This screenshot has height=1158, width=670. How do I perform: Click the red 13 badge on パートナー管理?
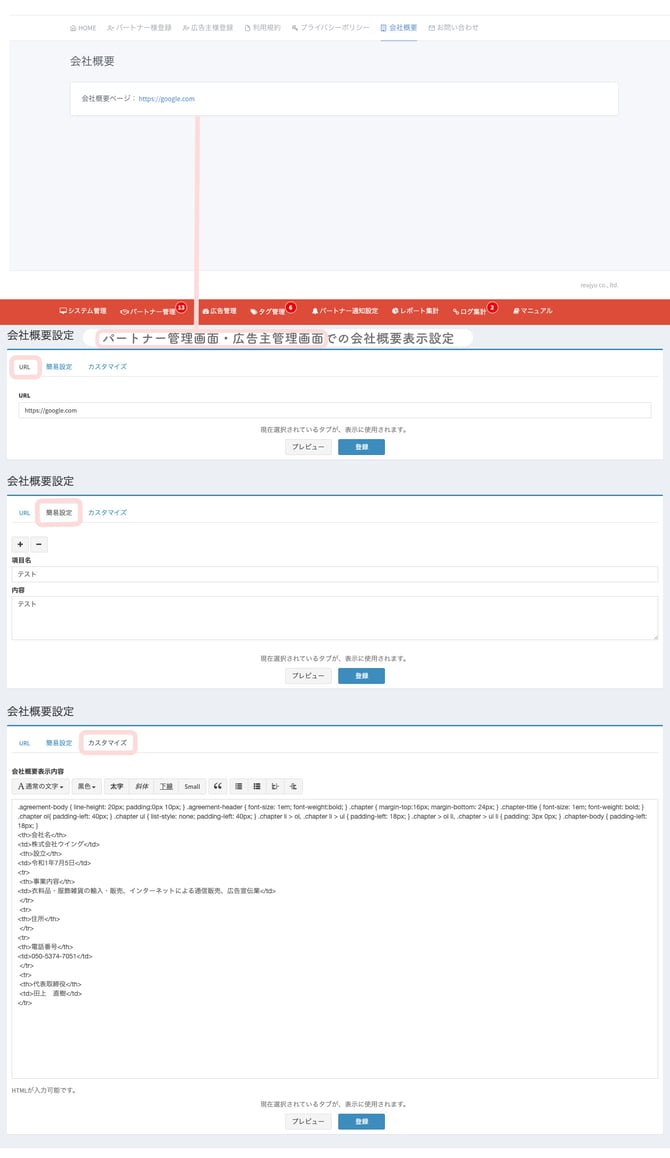point(181,307)
